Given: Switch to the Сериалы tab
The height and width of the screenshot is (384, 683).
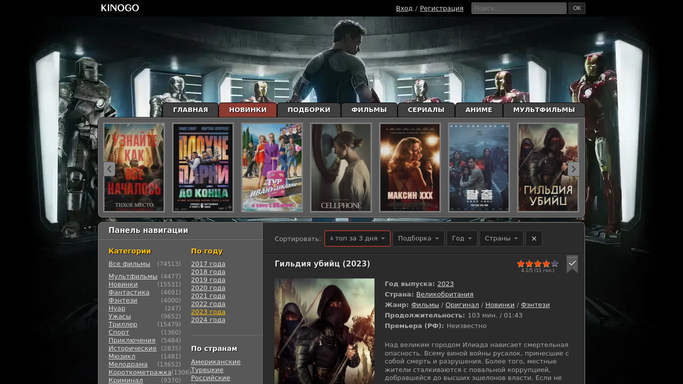Looking at the screenshot, I should tap(426, 110).
